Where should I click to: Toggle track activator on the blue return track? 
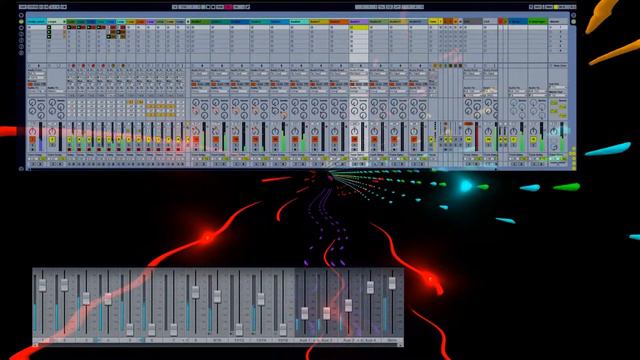(x=513, y=140)
